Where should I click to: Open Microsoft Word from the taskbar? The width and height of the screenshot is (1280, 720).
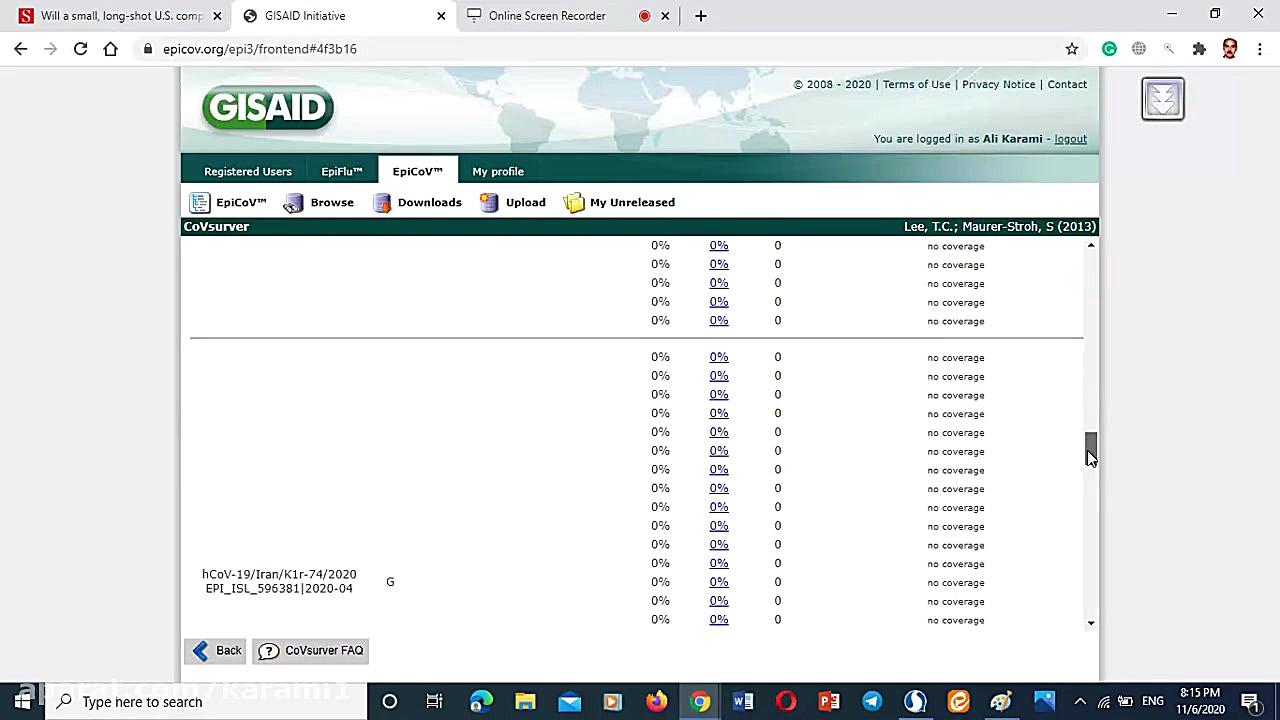pyautogui.click(x=743, y=702)
